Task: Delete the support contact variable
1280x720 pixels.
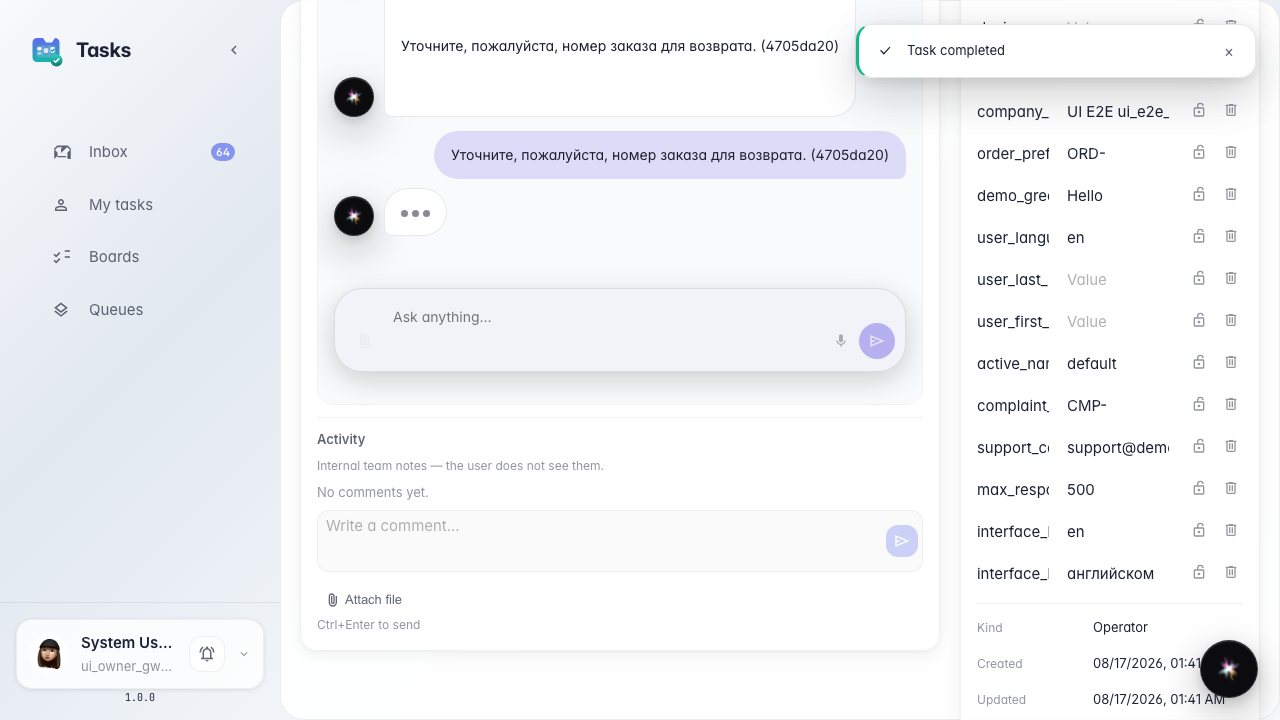Action: 1231,446
